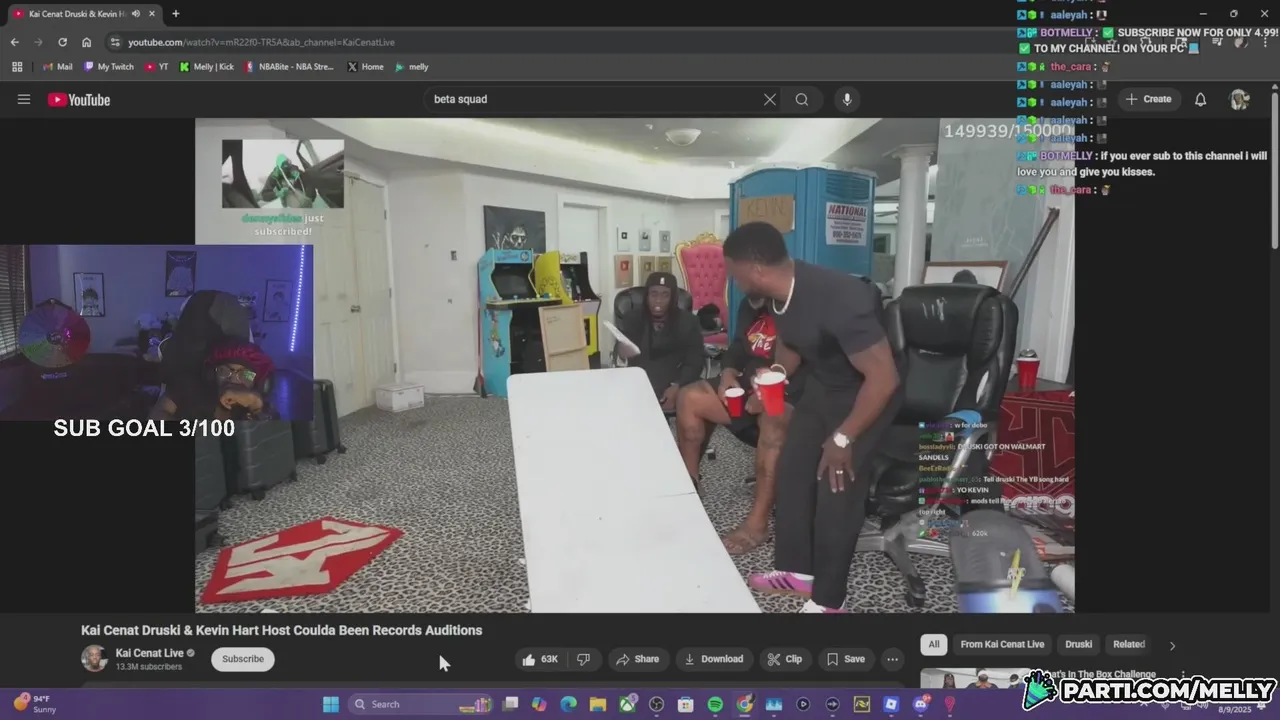
Task: Open the My Twitch bookmark
Action: pos(109,67)
